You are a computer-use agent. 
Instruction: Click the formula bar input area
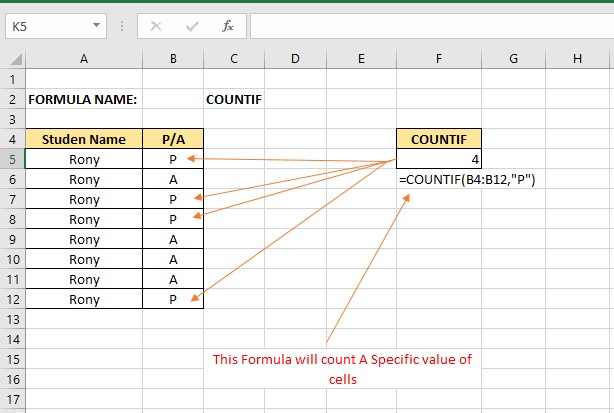tap(430, 25)
